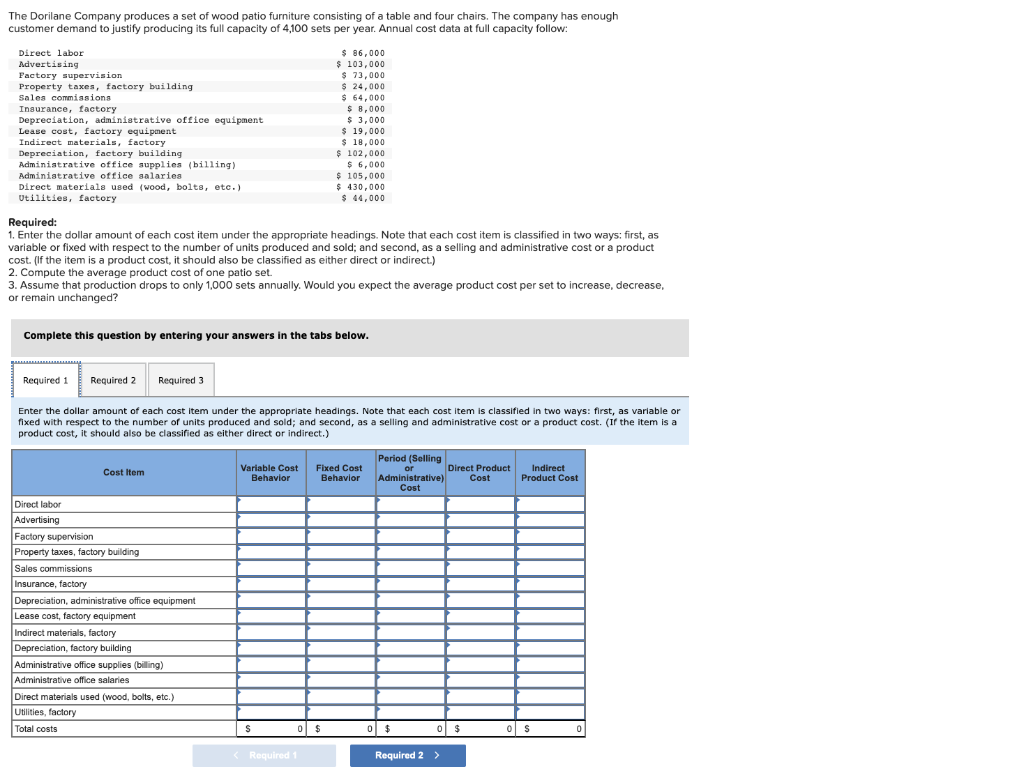The width and height of the screenshot is (1024, 778).
Task: Open the Required 1 tab
Action: [46, 380]
